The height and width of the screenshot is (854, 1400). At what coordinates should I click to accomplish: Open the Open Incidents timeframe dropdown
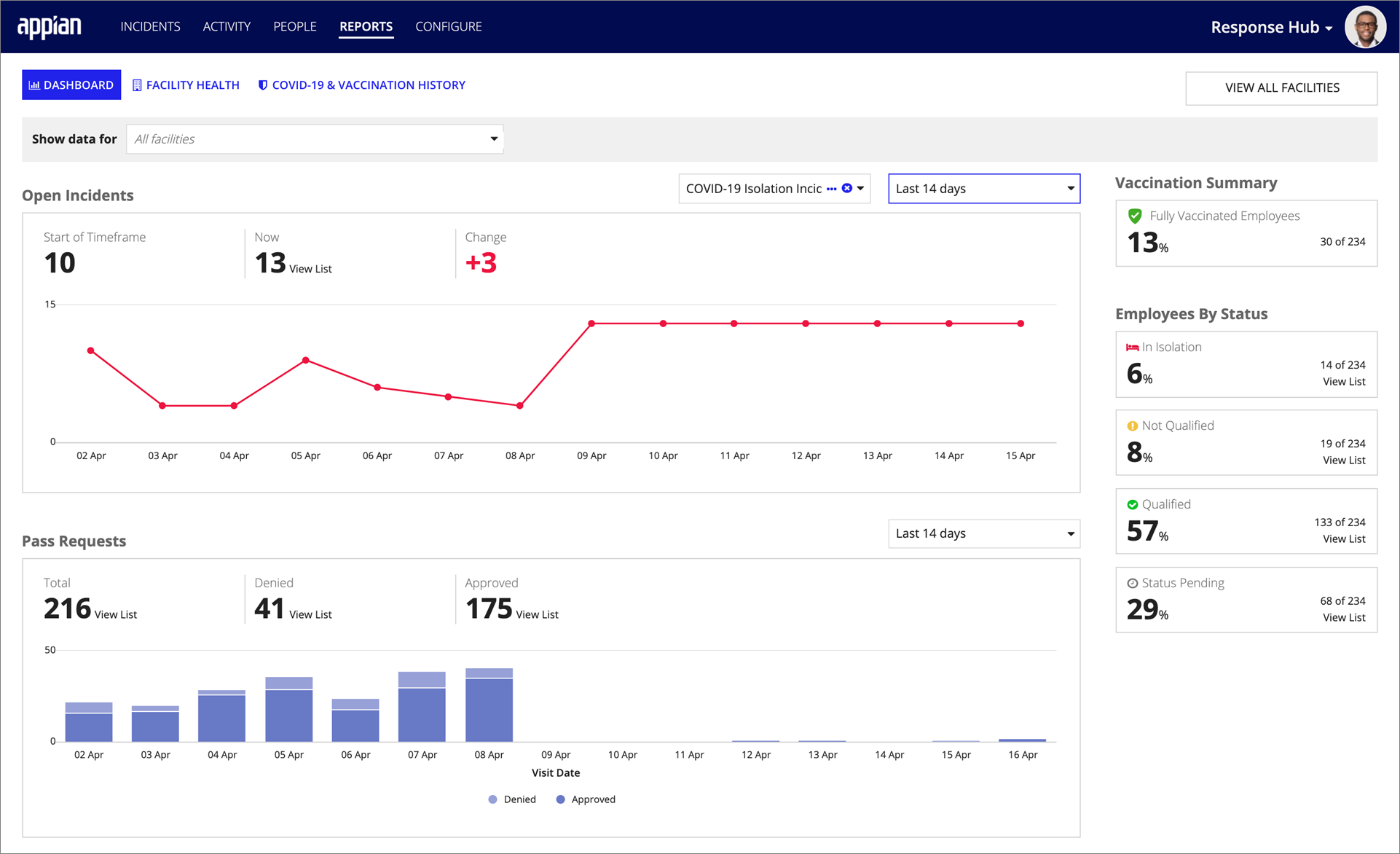(x=983, y=189)
